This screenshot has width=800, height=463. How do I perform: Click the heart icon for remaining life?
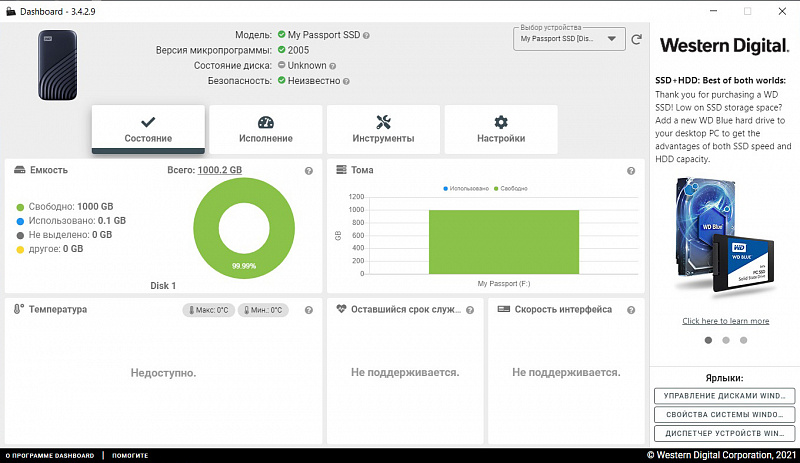341,309
